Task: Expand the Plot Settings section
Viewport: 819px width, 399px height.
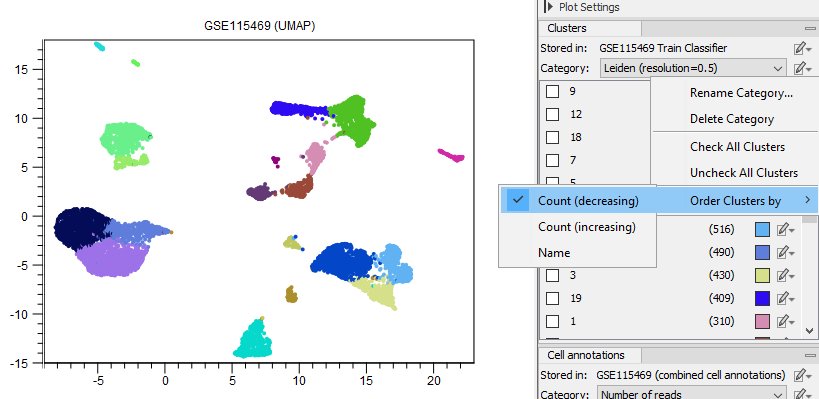Action: click(548, 7)
